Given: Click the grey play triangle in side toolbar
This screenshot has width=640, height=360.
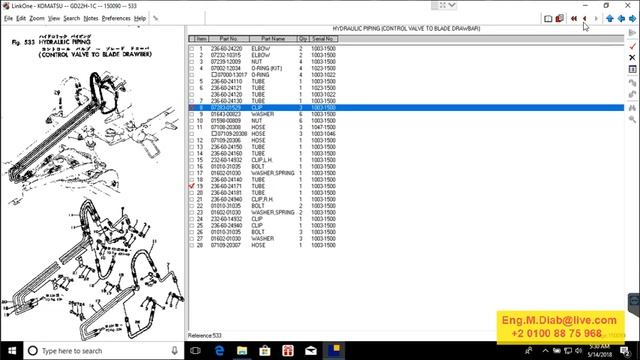Looking at the screenshot, I should coord(632,33).
